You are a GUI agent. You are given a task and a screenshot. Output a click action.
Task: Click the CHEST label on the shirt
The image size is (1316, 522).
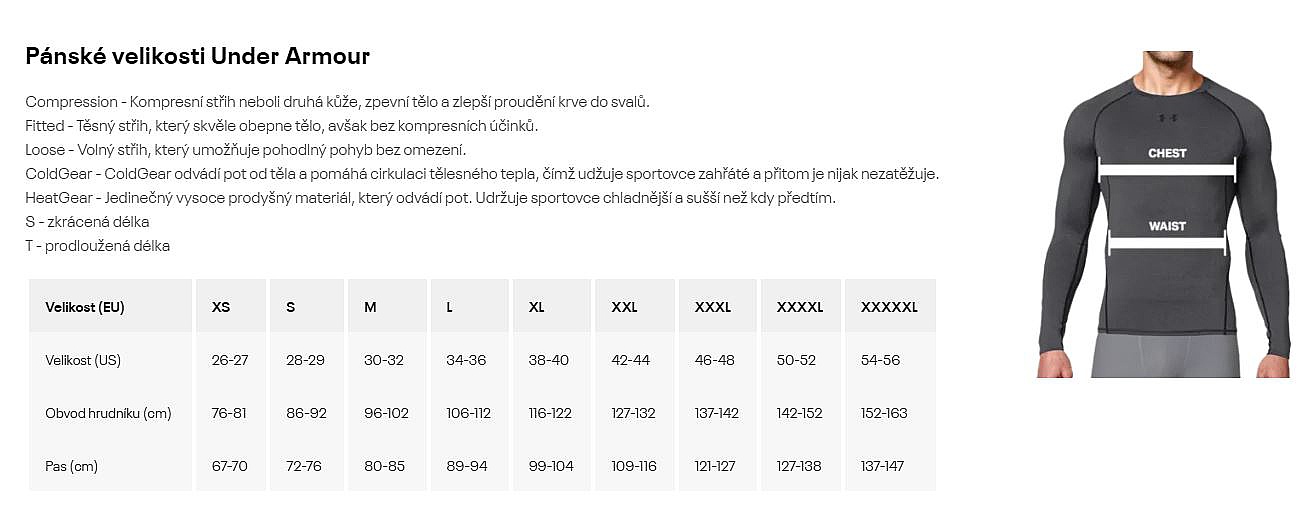coord(1166,153)
